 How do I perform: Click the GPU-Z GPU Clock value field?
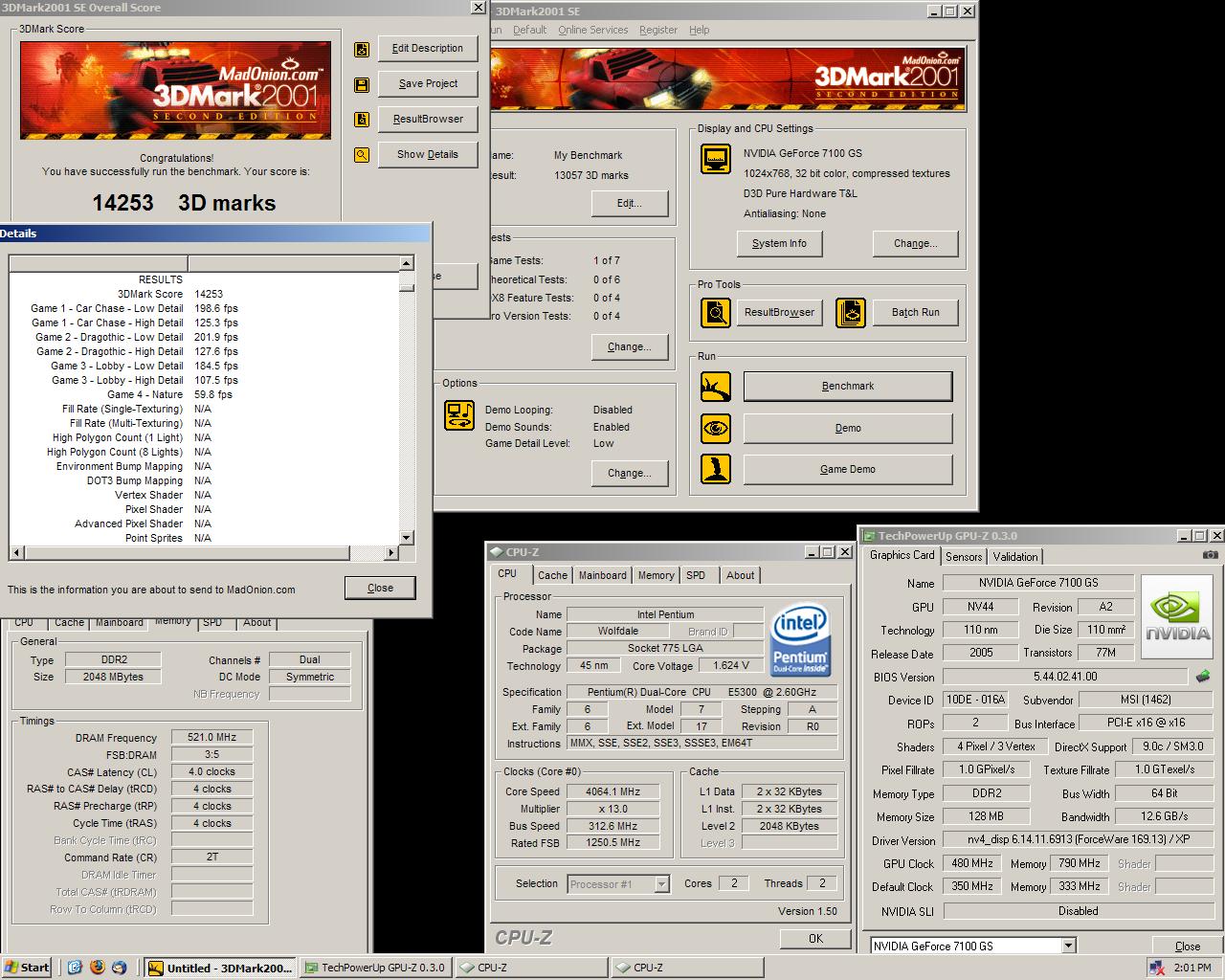point(971,863)
